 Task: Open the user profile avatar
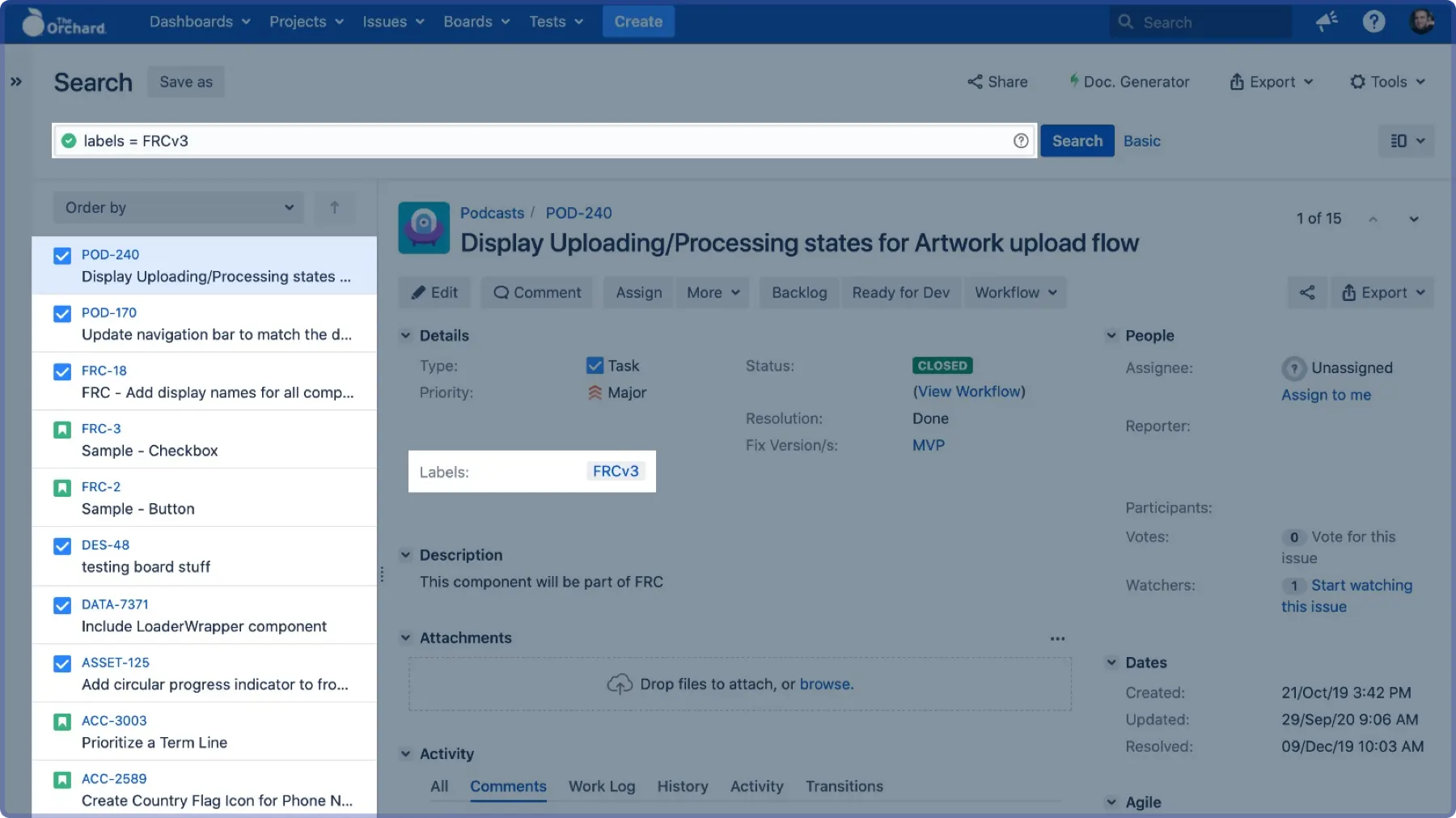point(1421,22)
